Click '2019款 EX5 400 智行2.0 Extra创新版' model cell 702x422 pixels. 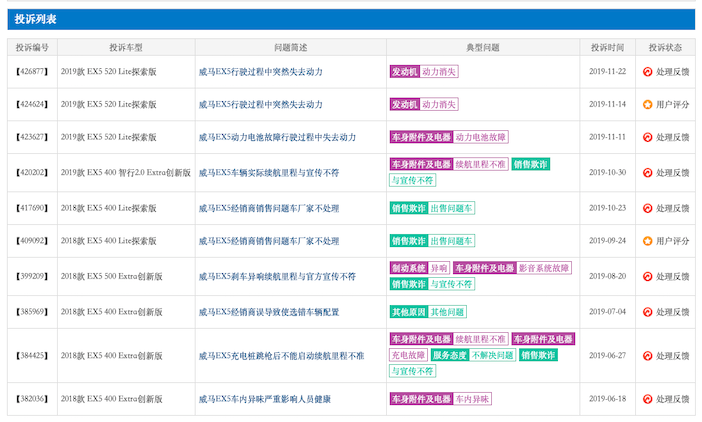coord(126,173)
